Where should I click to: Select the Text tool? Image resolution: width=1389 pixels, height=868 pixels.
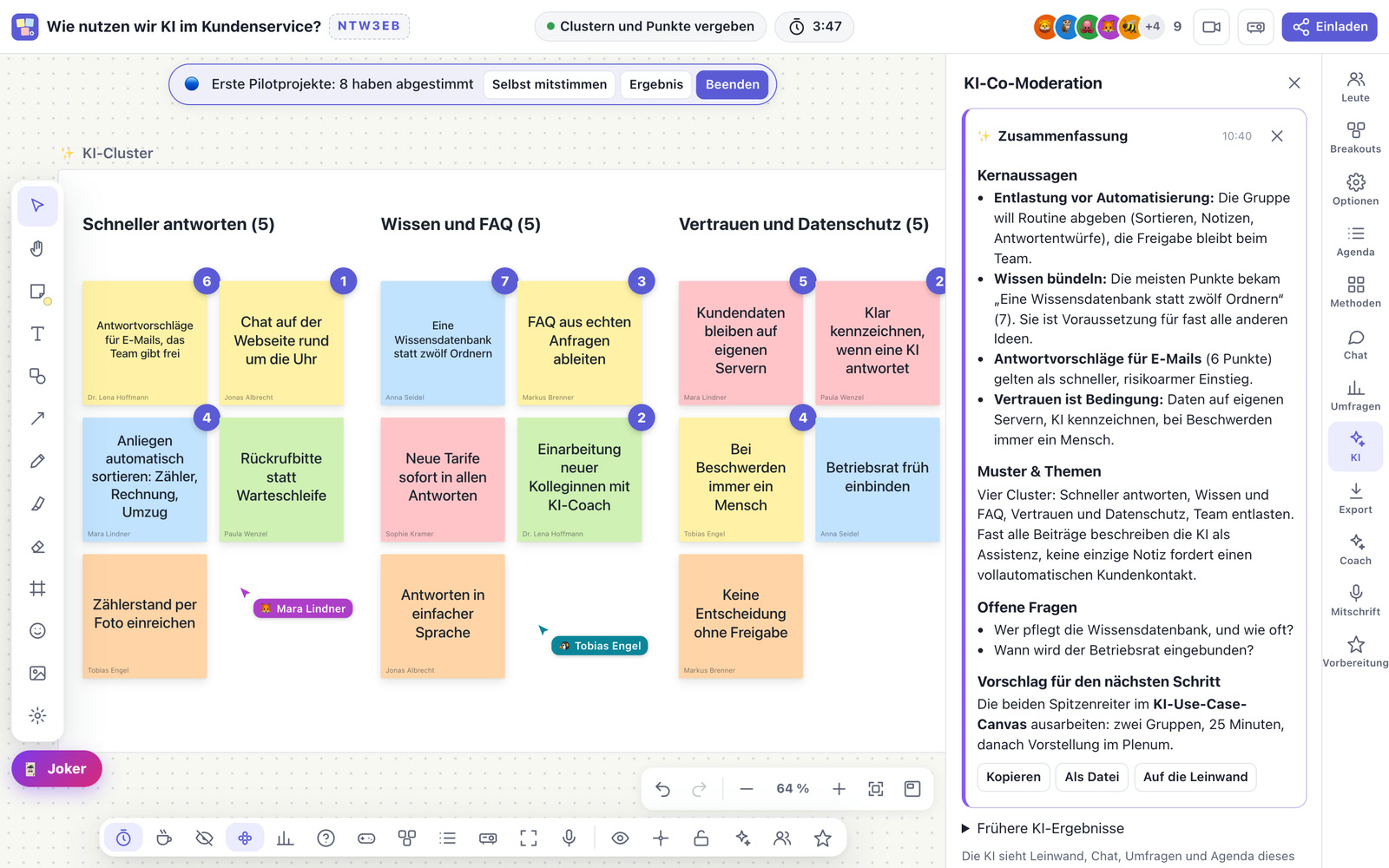click(37, 334)
